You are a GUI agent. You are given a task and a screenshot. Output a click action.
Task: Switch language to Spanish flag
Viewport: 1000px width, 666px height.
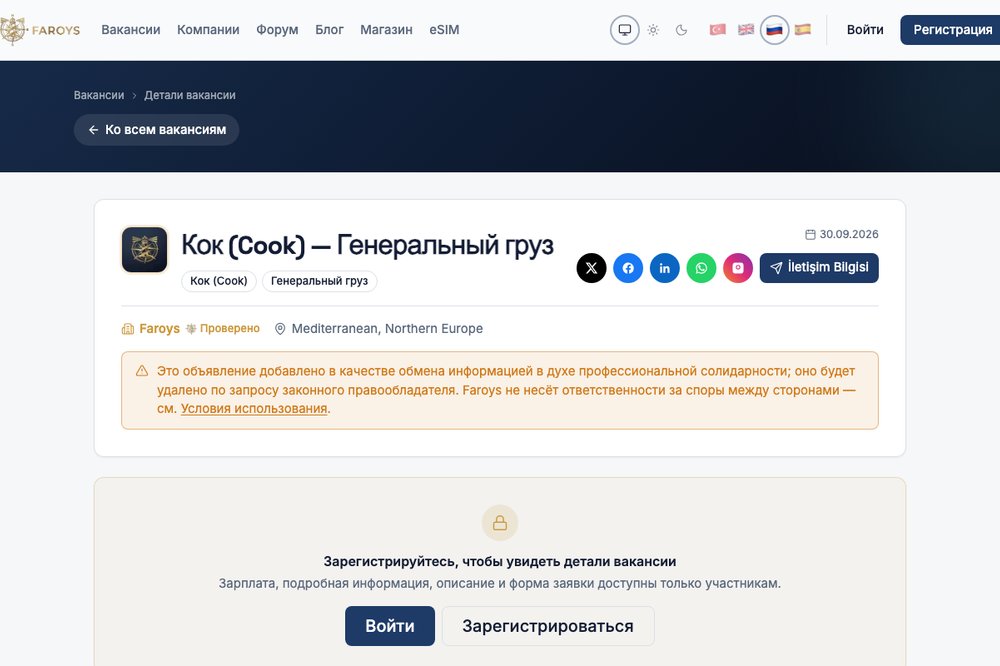coord(803,30)
